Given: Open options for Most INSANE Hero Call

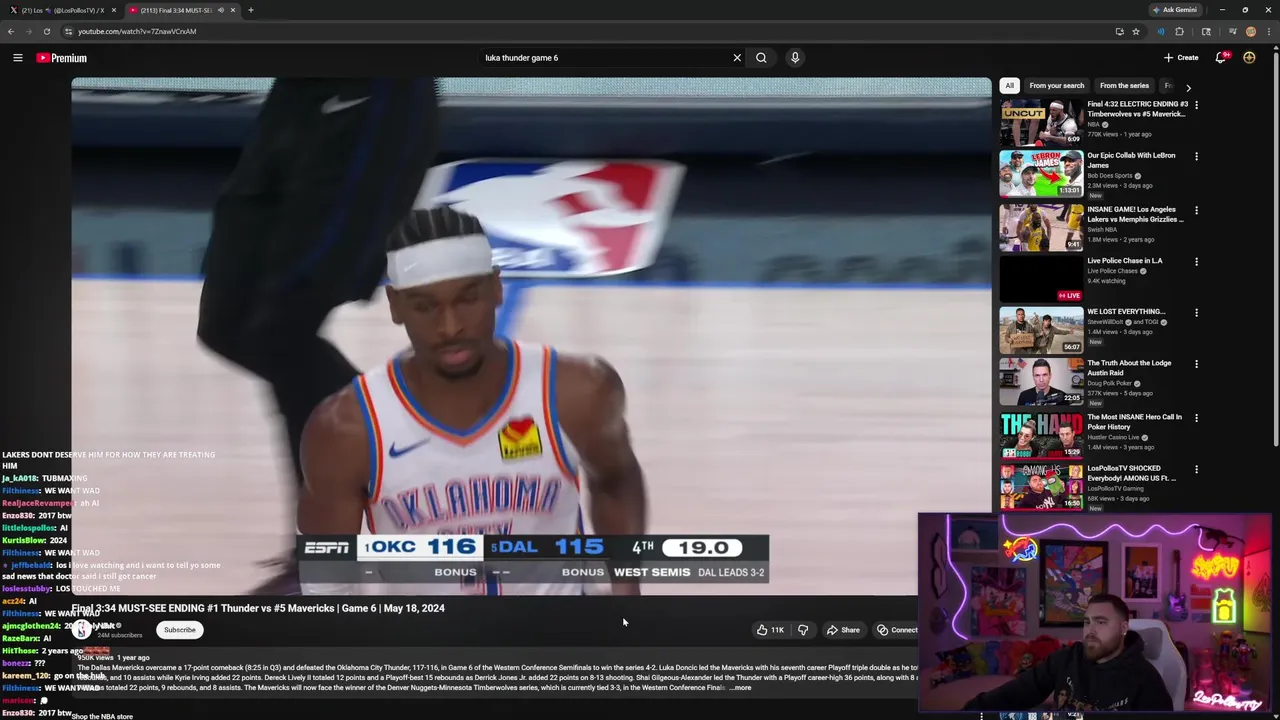Looking at the screenshot, I should 1196,419.
